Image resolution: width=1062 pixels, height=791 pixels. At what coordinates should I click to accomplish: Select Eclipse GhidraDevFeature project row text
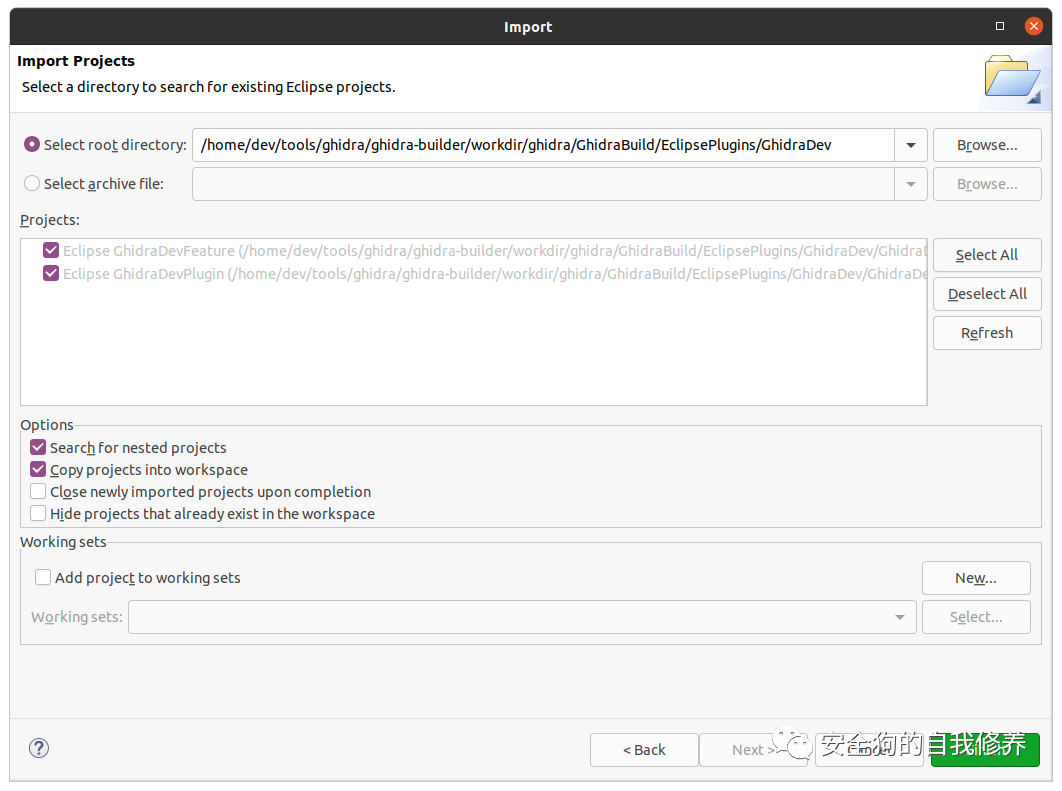tap(494, 251)
